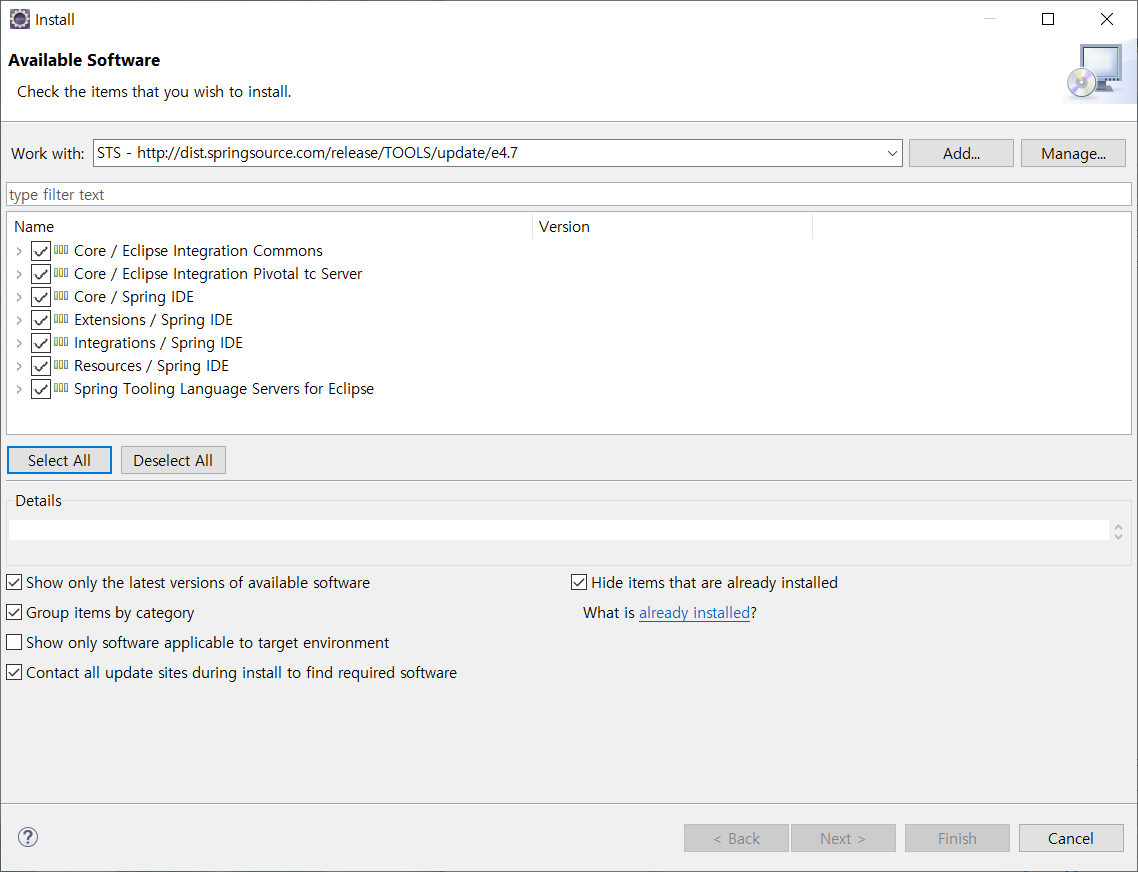This screenshot has width=1138, height=872.
Task: Toggle Hide items that are already installed
Action: point(578,582)
